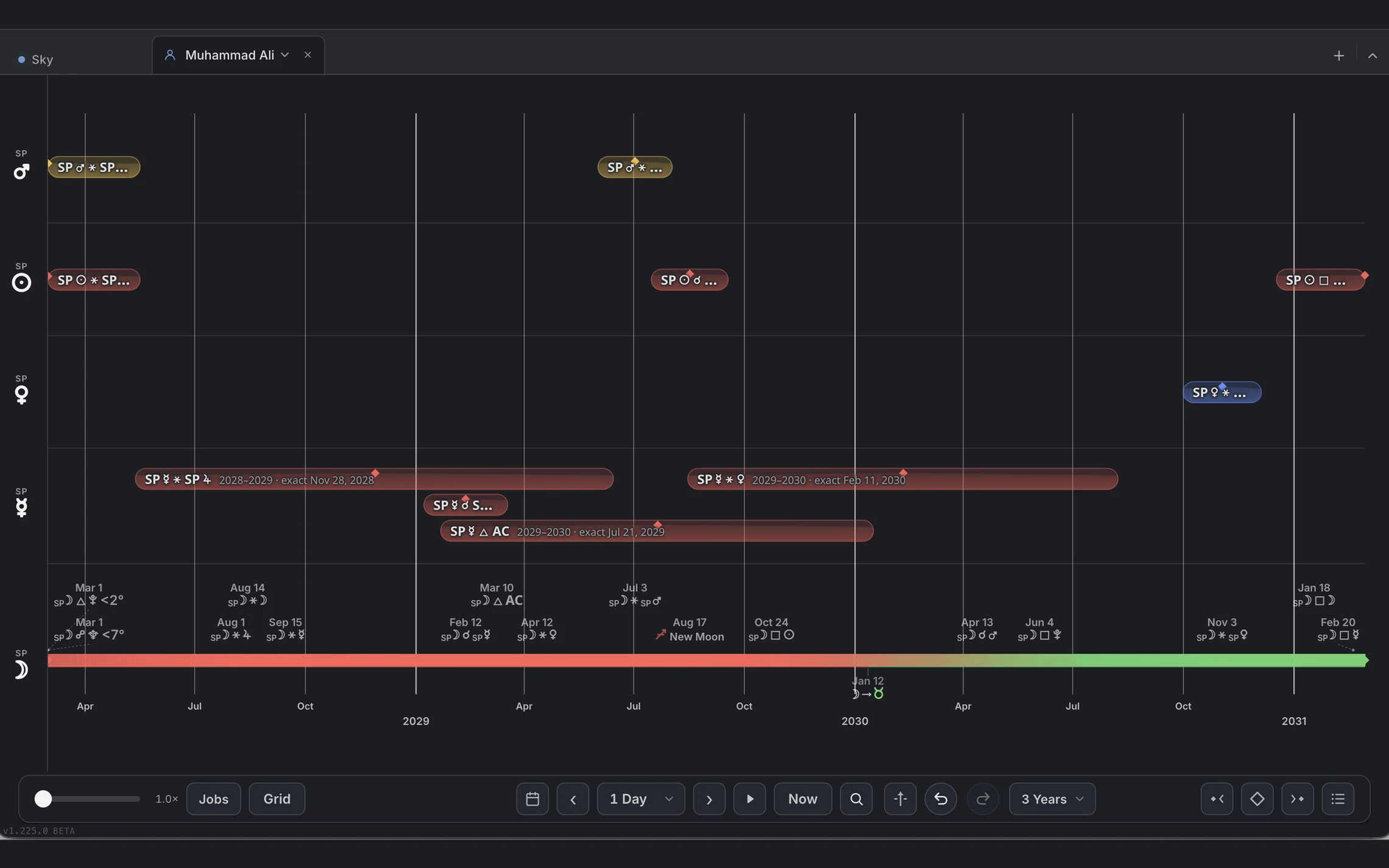Open the 3 Years range dropdown
Screen dimensions: 1389x868
pos(1052,799)
